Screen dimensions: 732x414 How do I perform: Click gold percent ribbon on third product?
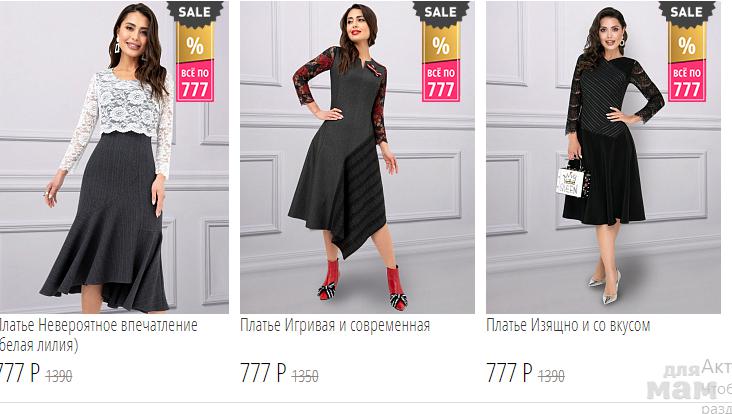point(687,43)
